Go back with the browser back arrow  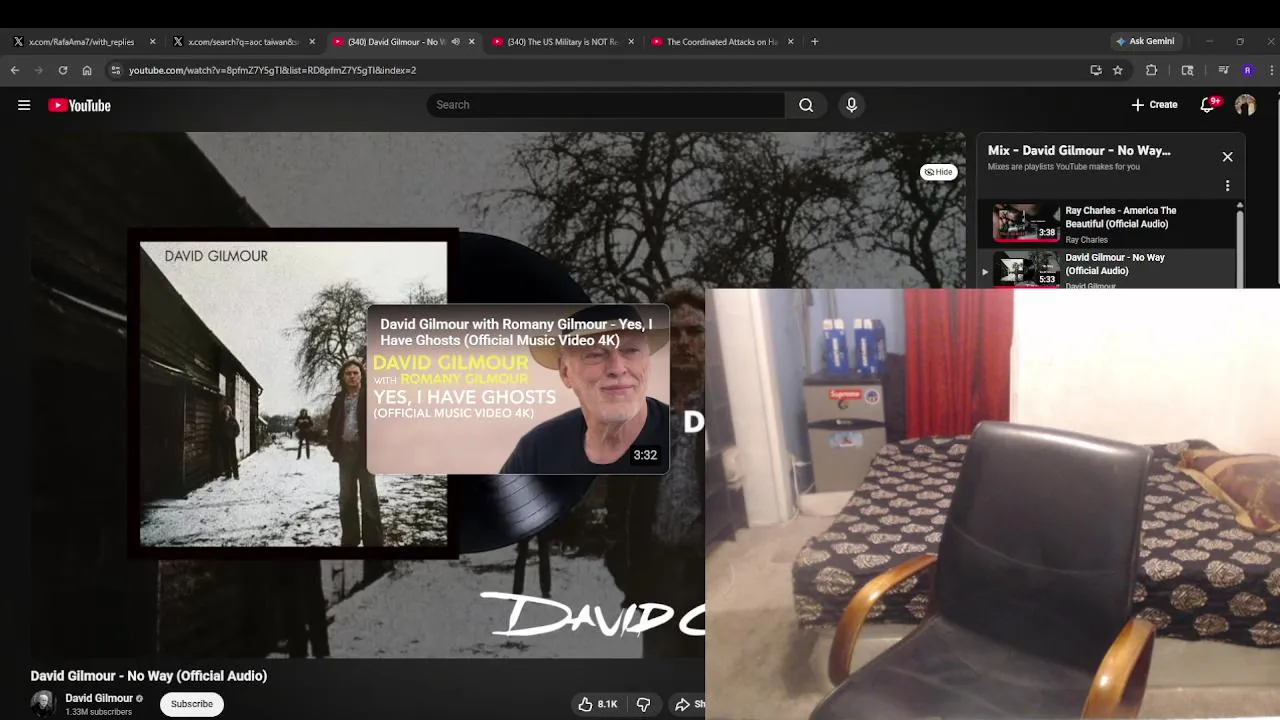point(14,70)
